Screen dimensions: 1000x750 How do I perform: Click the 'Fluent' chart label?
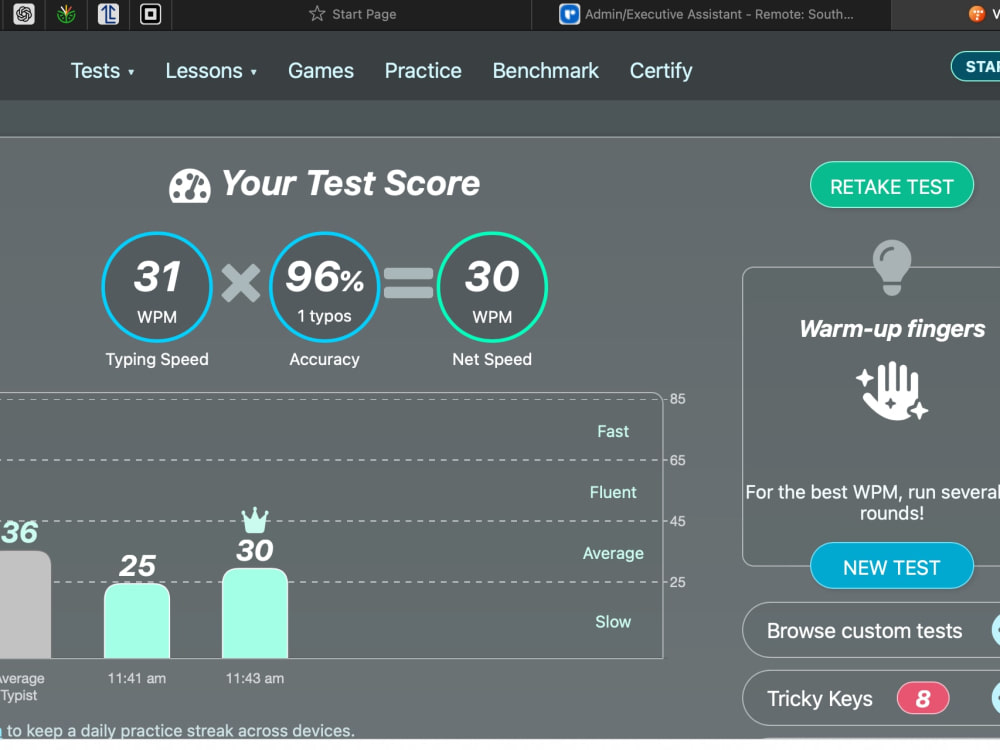[x=613, y=492]
